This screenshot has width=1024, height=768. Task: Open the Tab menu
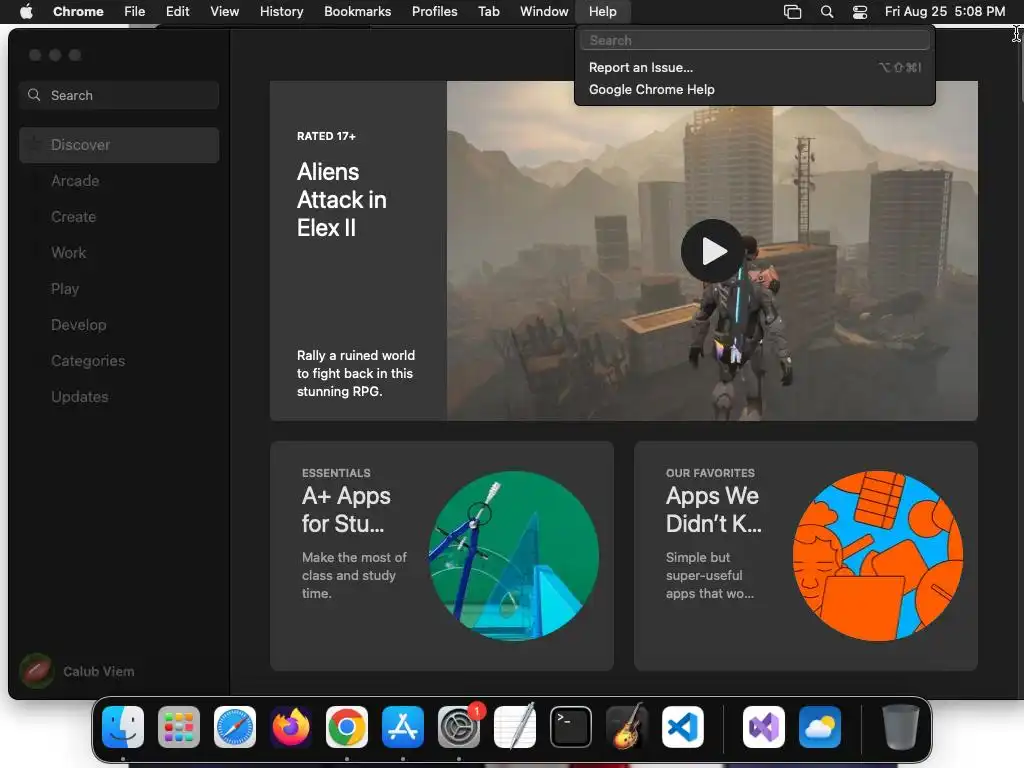[488, 11]
